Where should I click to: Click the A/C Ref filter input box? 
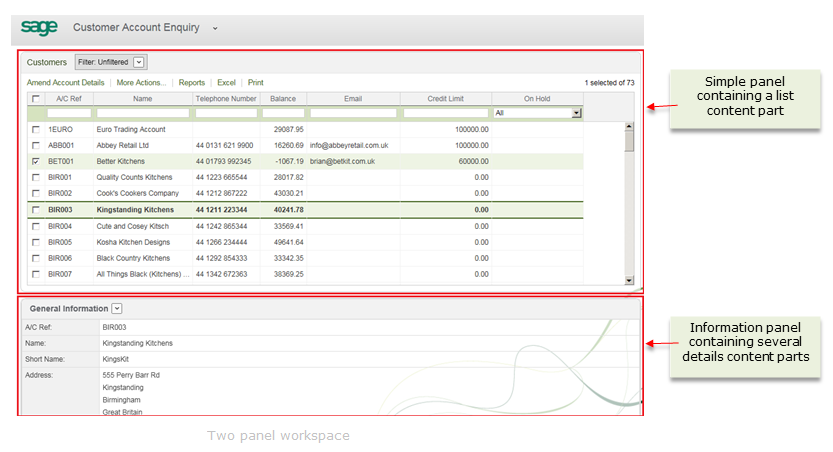(x=69, y=113)
